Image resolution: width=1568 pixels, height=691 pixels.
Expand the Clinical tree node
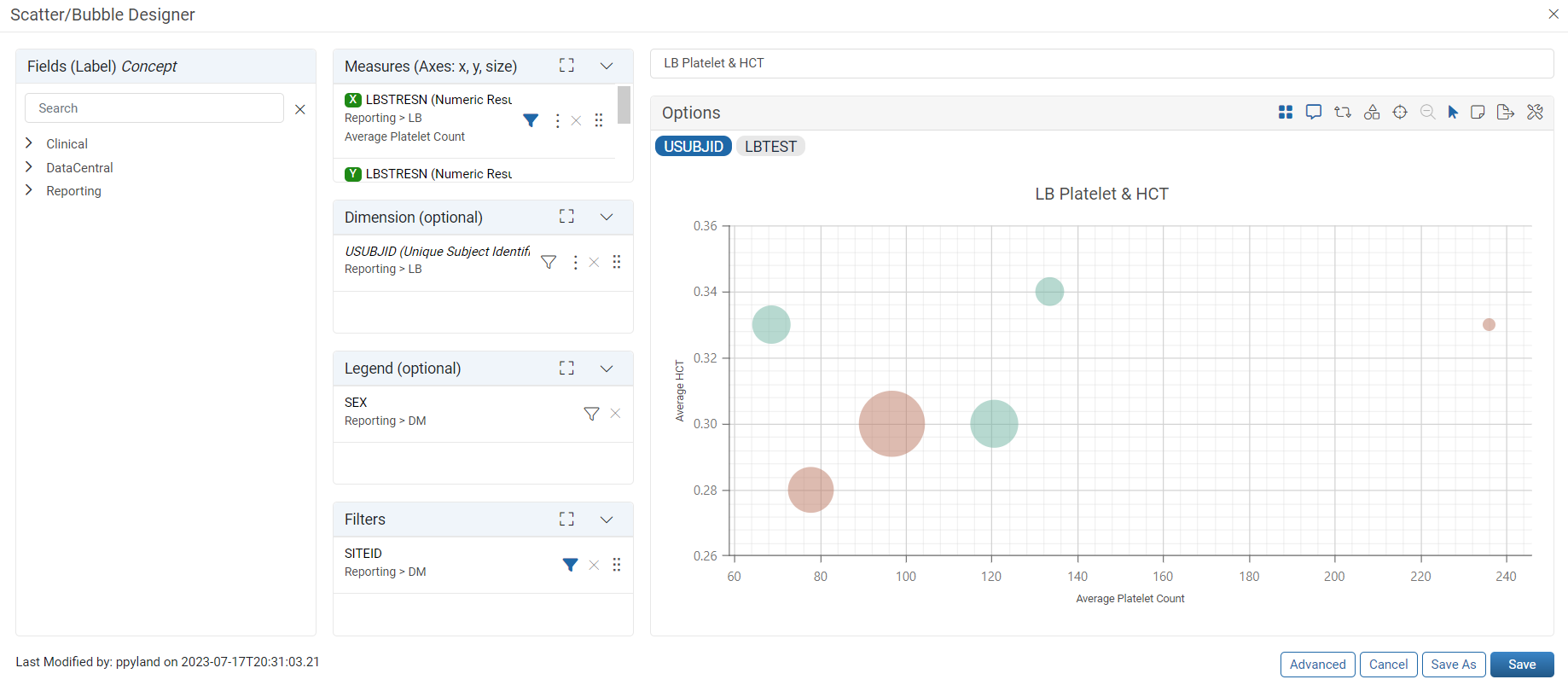coord(29,143)
